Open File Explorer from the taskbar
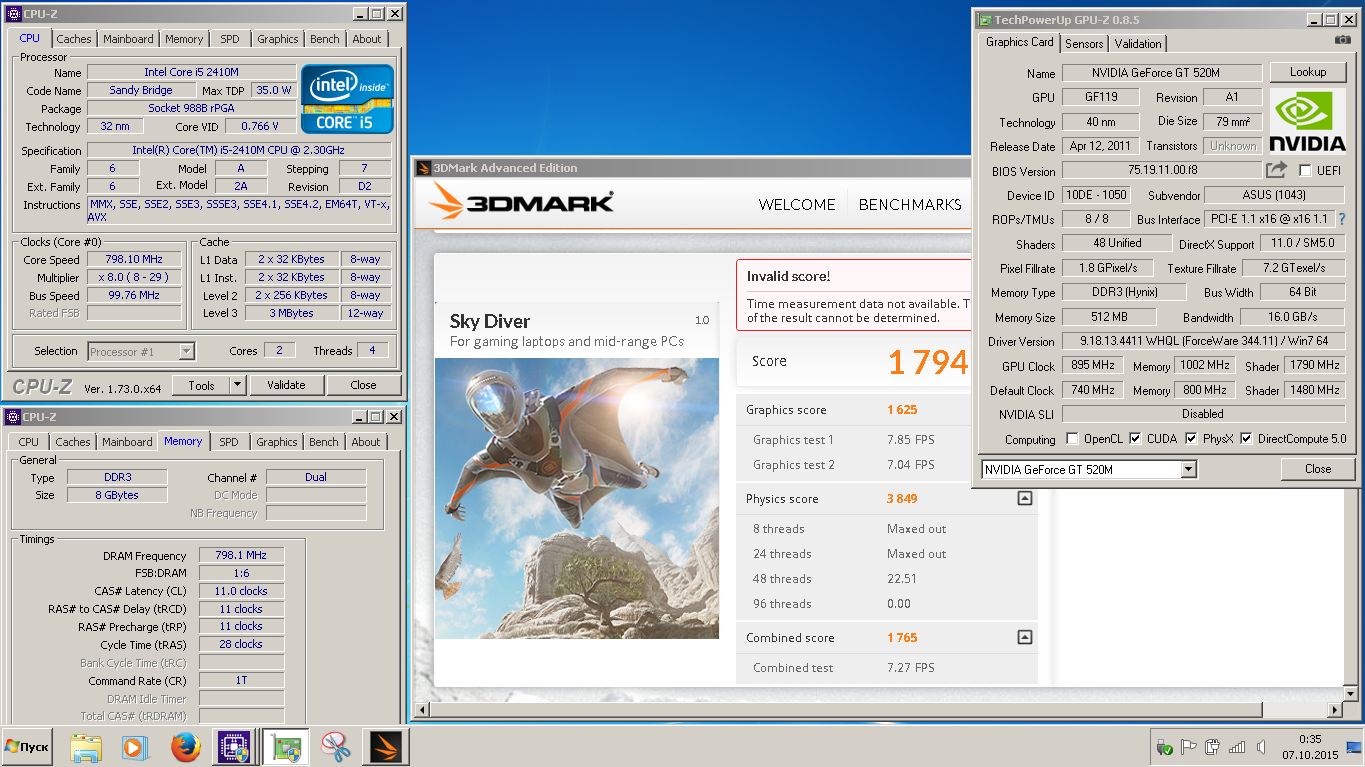Image resolution: width=1365 pixels, height=767 pixels. 86,747
